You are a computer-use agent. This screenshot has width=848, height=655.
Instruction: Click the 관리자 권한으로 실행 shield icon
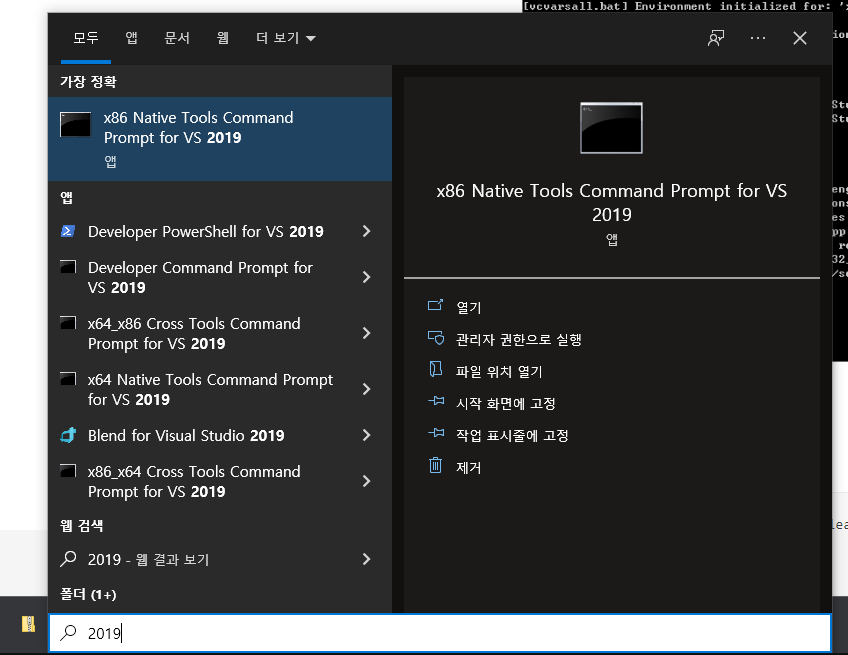pos(436,338)
